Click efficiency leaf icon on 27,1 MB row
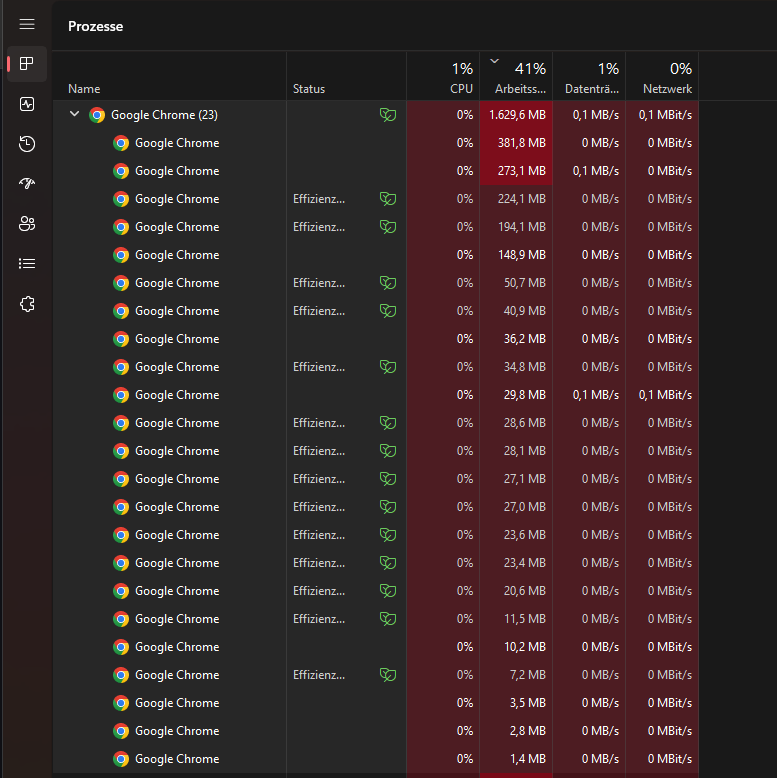The image size is (777, 778). (x=388, y=479)
